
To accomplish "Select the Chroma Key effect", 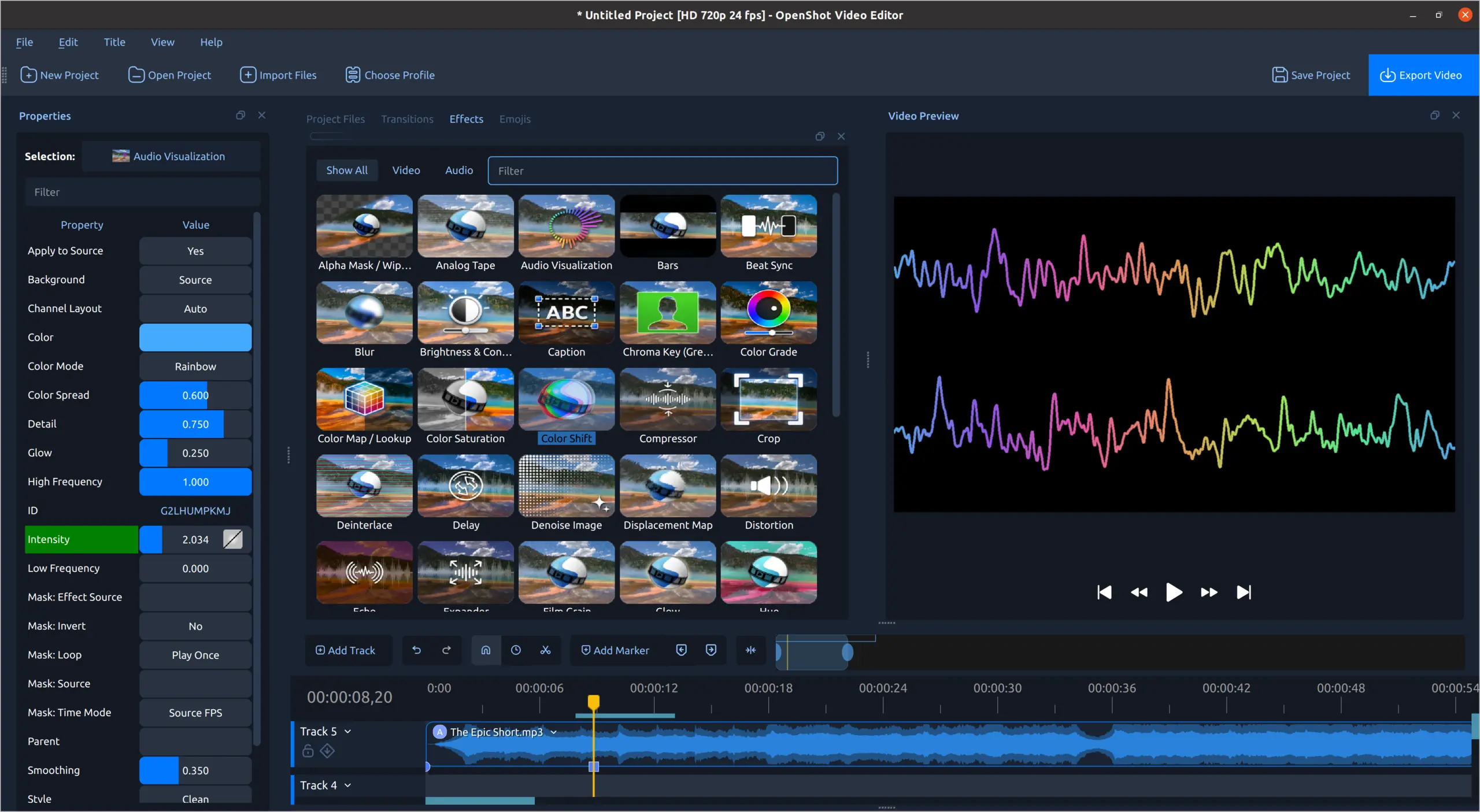I will 668,320.
